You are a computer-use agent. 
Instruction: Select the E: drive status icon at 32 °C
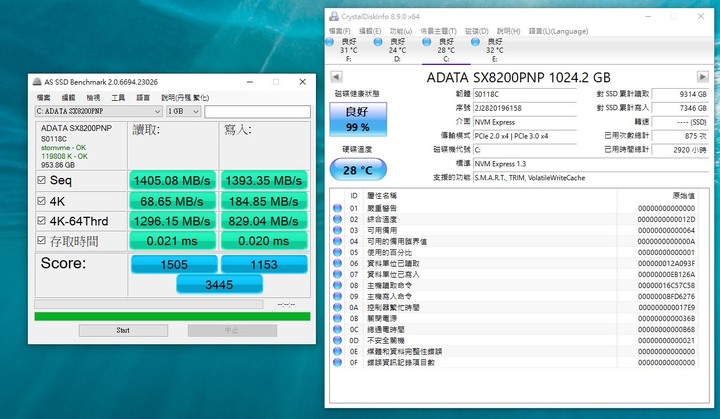coord(475,42)
